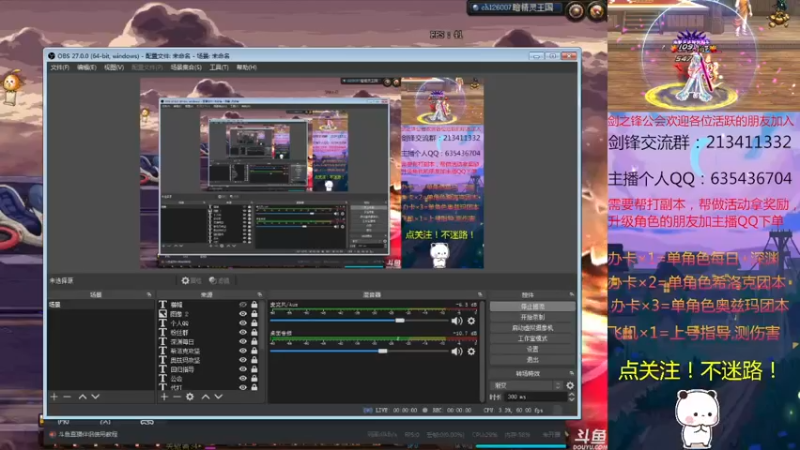Viewport: 800px width, 450px height.
Task: Add a new source with the plus icon
Action: [x=164, y=396]
